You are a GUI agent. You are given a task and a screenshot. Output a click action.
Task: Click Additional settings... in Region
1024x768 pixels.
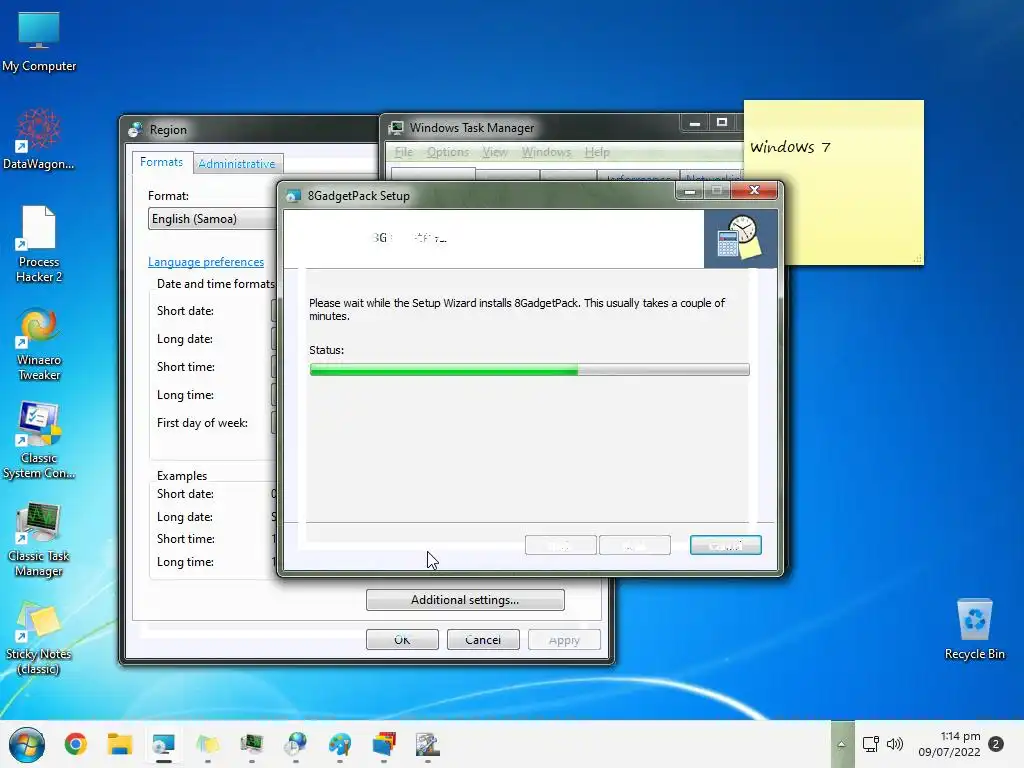point(465,600)
